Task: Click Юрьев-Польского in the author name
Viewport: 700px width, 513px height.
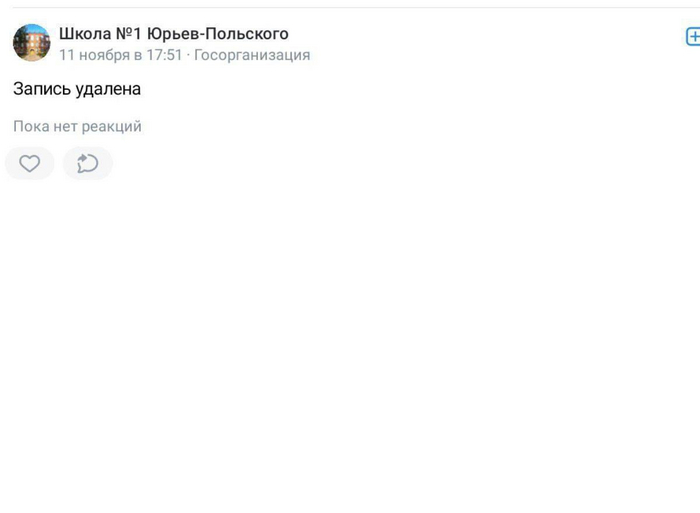Action: 217,34
